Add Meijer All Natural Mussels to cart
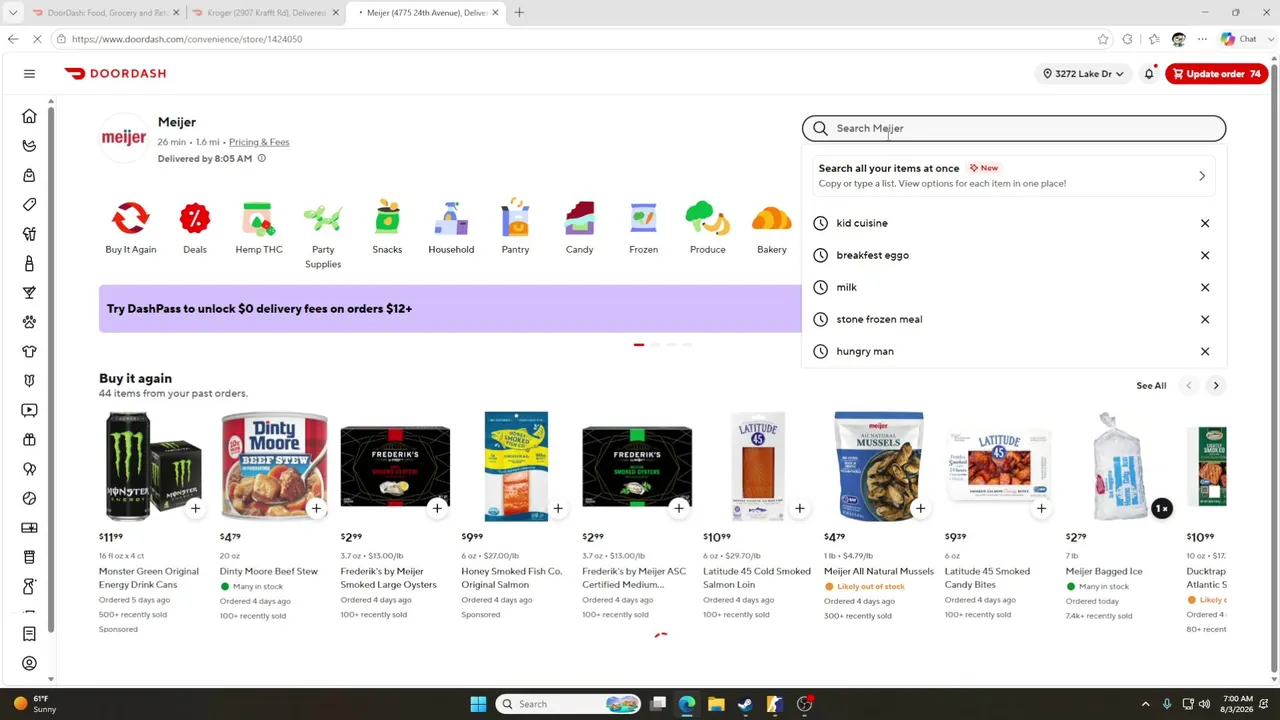 920,508
